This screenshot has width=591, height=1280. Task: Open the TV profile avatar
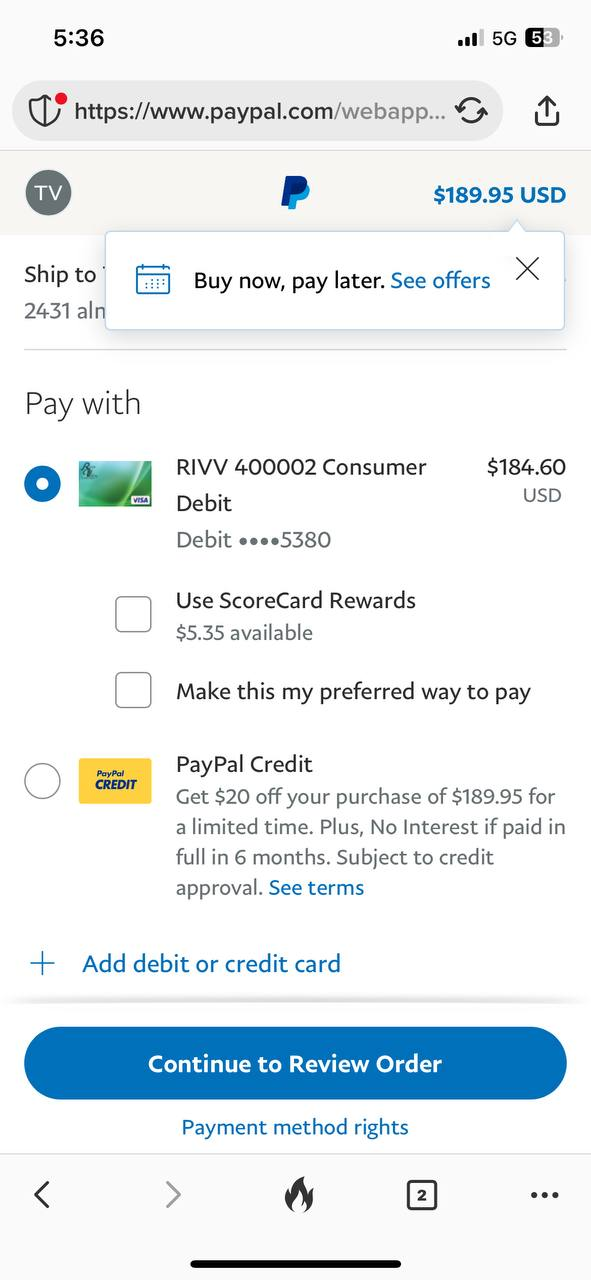[x=48, y=193]
